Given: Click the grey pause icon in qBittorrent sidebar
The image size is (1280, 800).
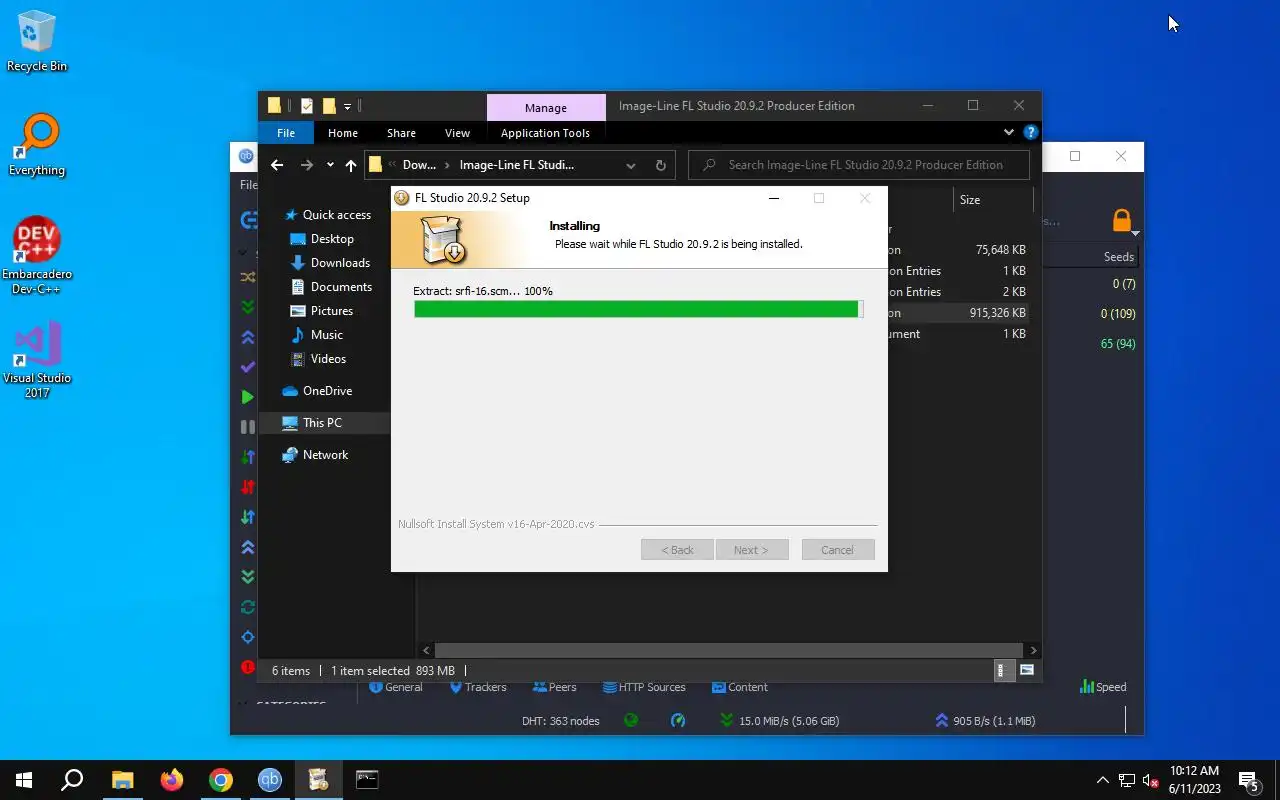Looking at the screenshot, I should coord(247,427).
